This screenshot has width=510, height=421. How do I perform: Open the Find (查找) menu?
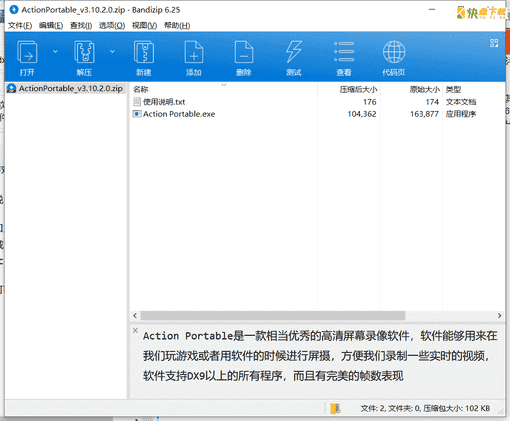[81, 26]
